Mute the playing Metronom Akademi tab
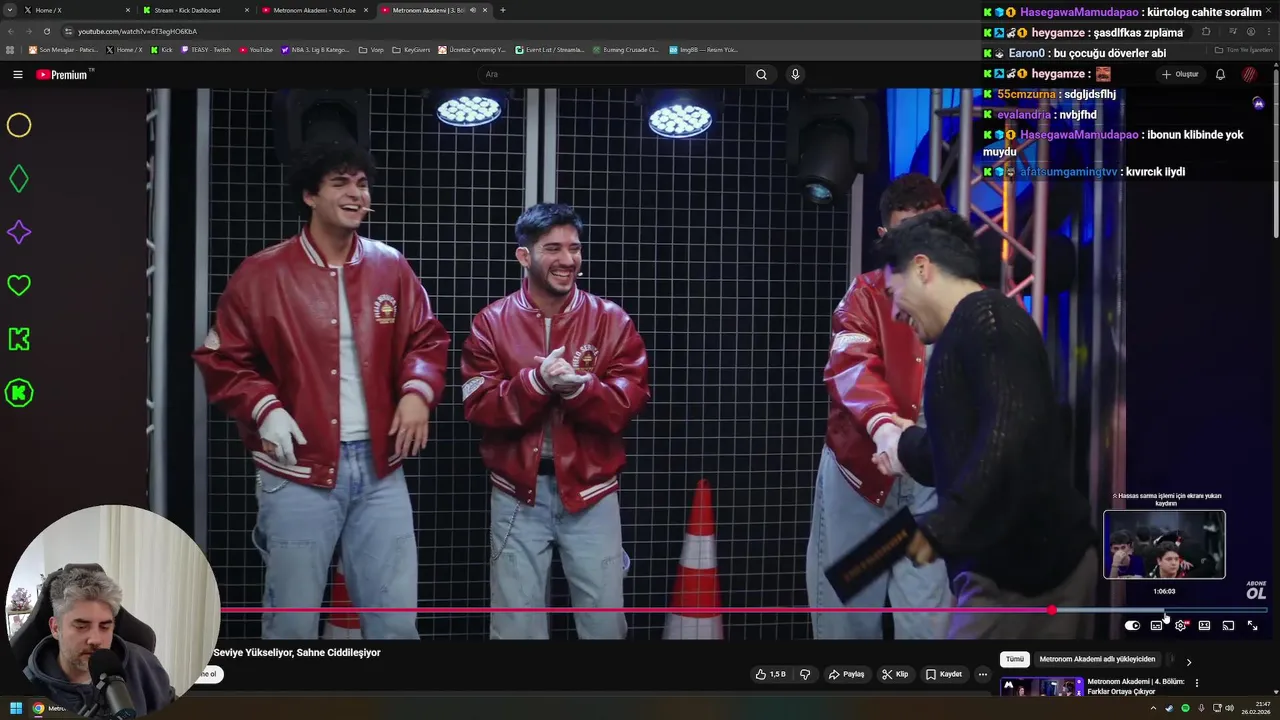This screenshot has height=720, width=1280. (x=472, y=10)
